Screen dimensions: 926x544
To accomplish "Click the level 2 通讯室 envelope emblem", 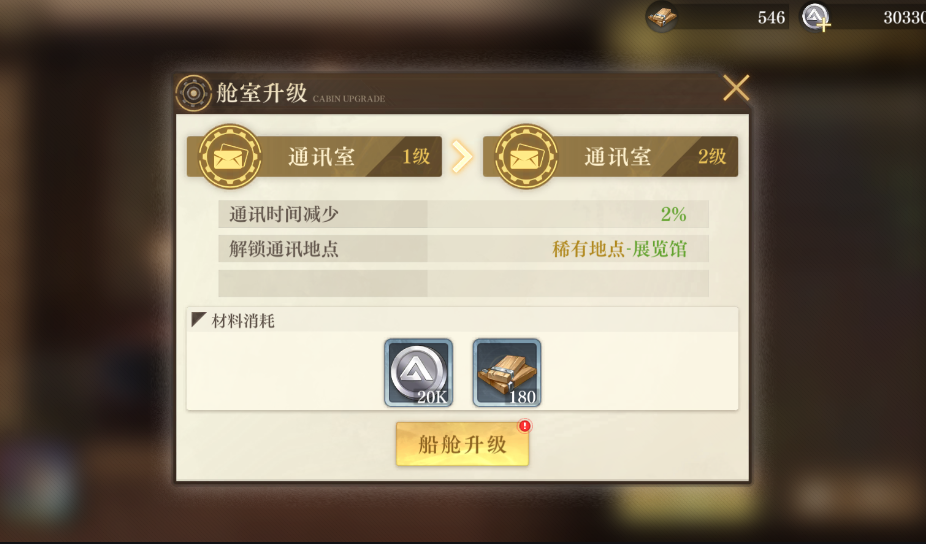I will [526, 157].
